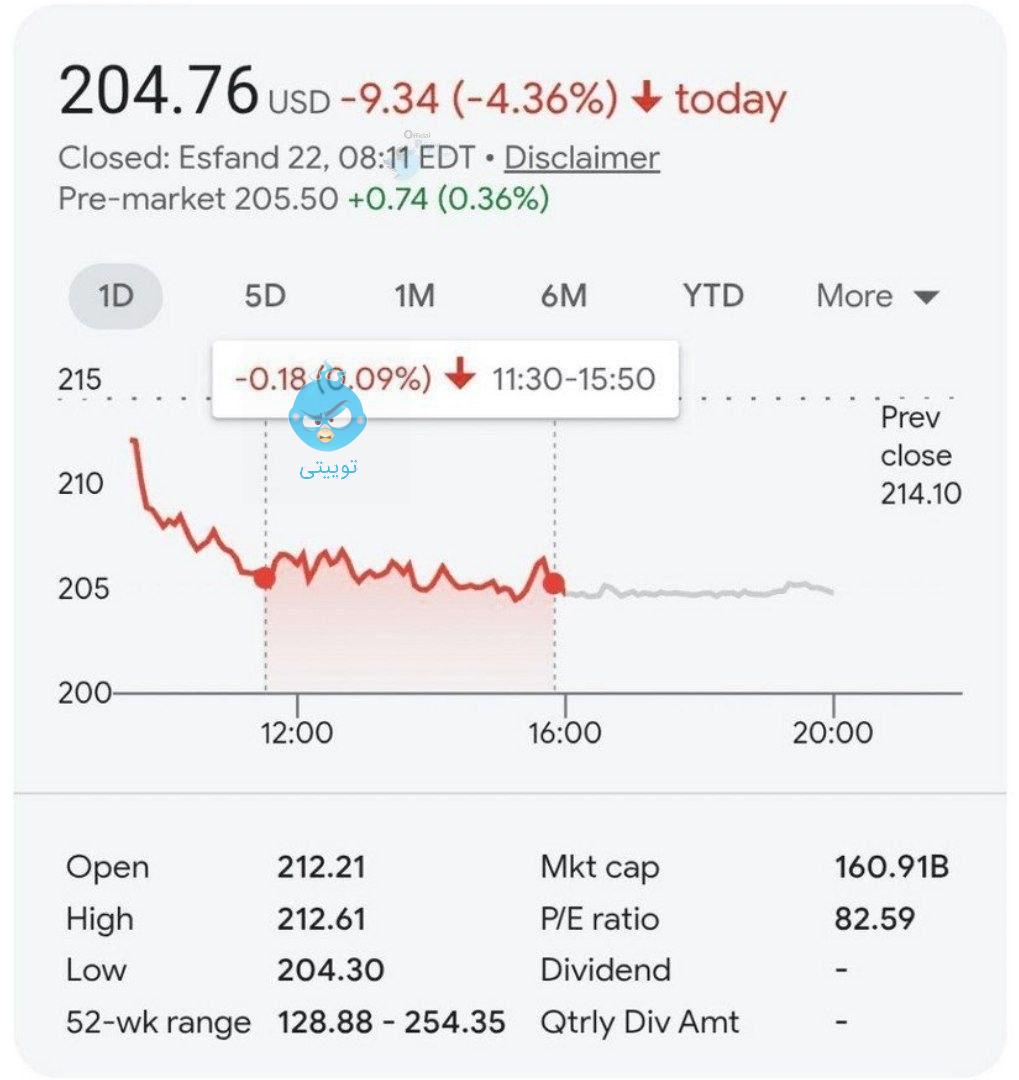Click the red down arrow in chart tooltip

(x=460, y=377)
